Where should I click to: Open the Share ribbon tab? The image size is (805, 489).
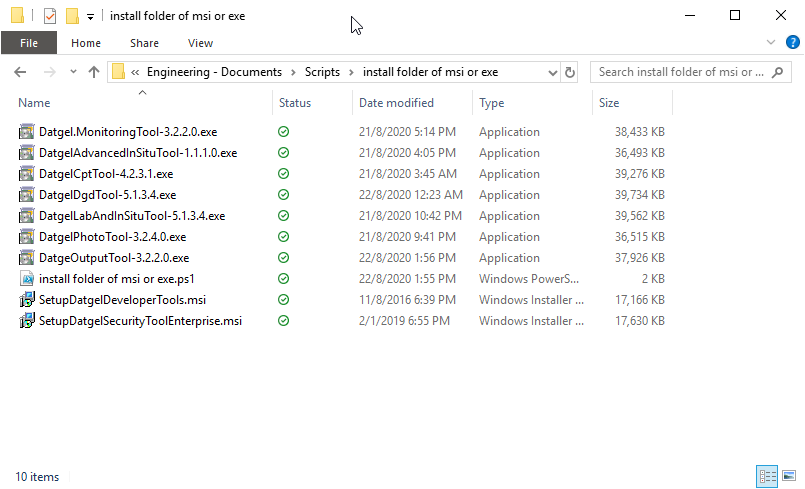click(144, 43)
